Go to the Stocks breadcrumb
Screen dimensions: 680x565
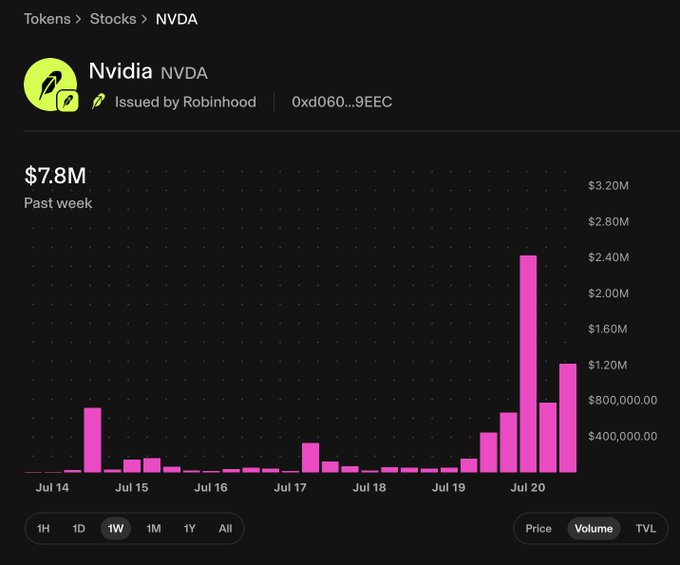click(x=113, y=19)
